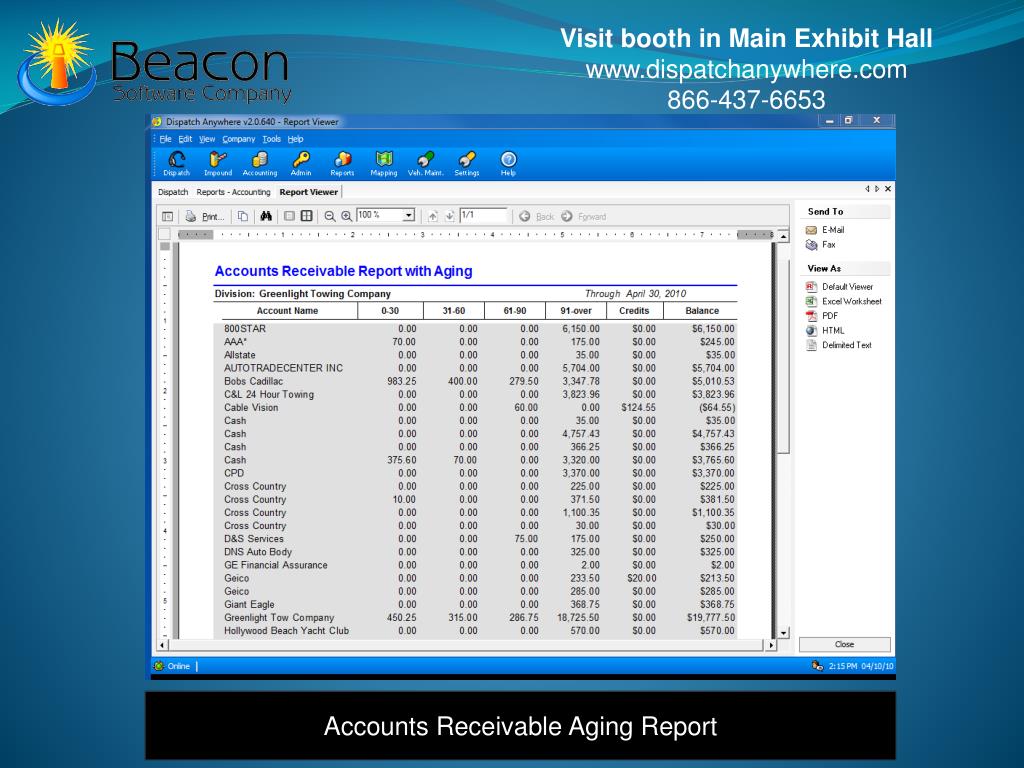Click the Hollywood Beach Yacht Club row
1024x768 pixels.
tap(475, 631)
